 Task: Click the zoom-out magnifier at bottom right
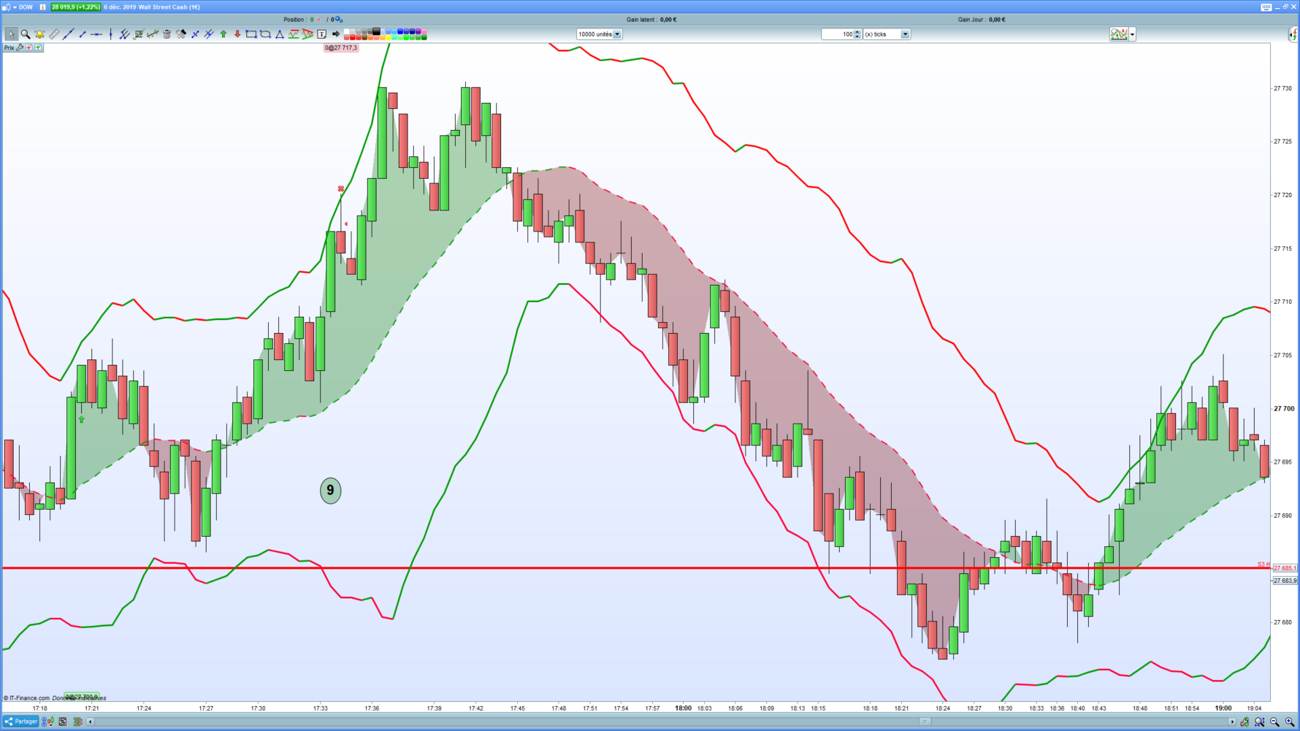tap(1275, 721)
